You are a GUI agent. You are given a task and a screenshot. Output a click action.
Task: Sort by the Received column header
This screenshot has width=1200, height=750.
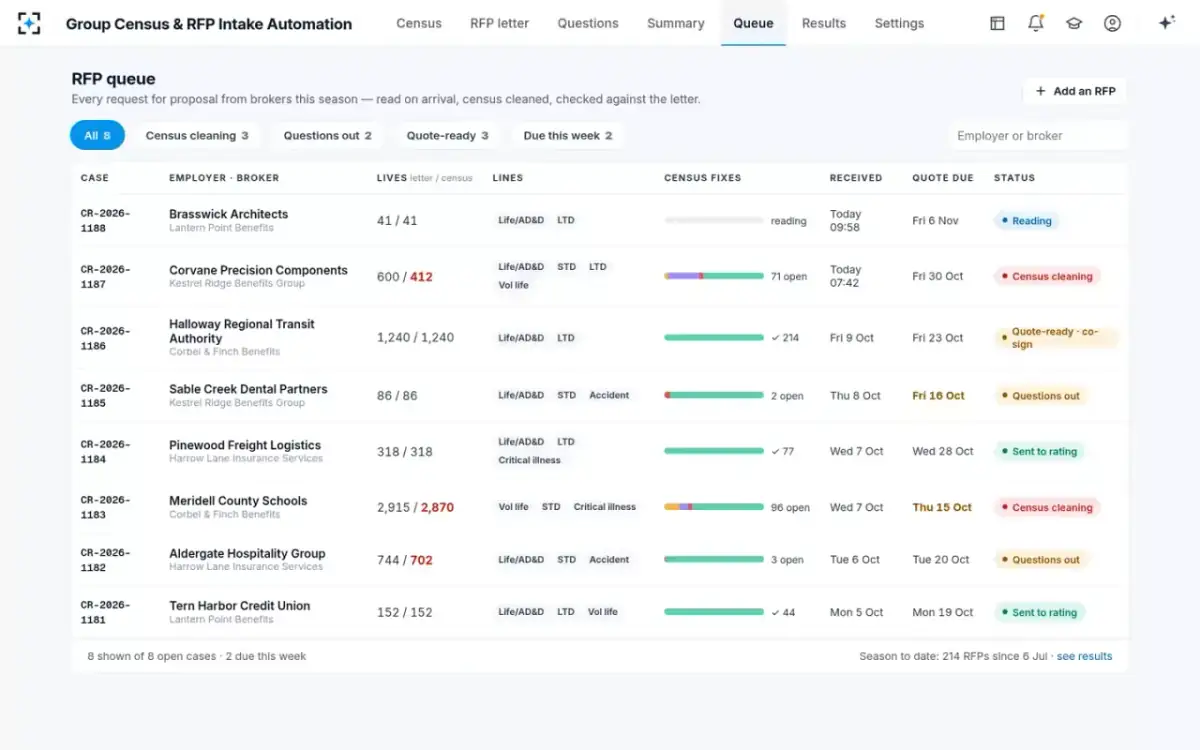click(x=856, y=178)
